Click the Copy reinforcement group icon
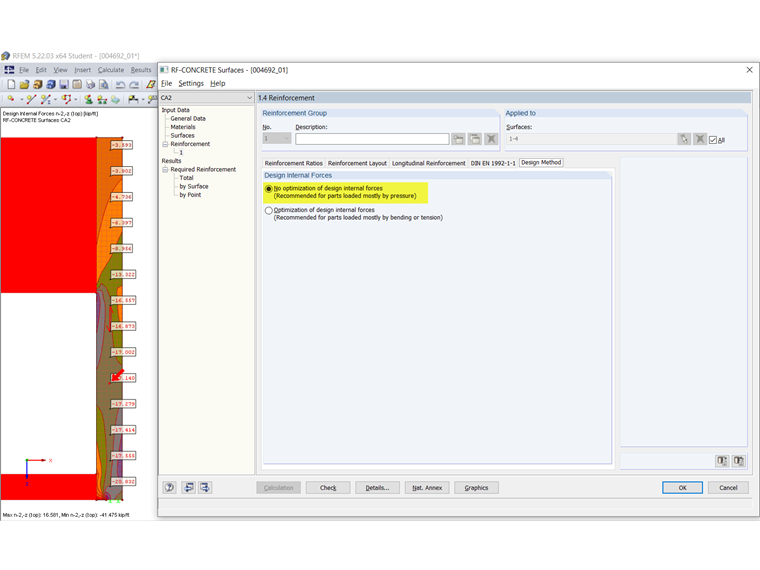The image size is (760, 570). coord(475,139)
